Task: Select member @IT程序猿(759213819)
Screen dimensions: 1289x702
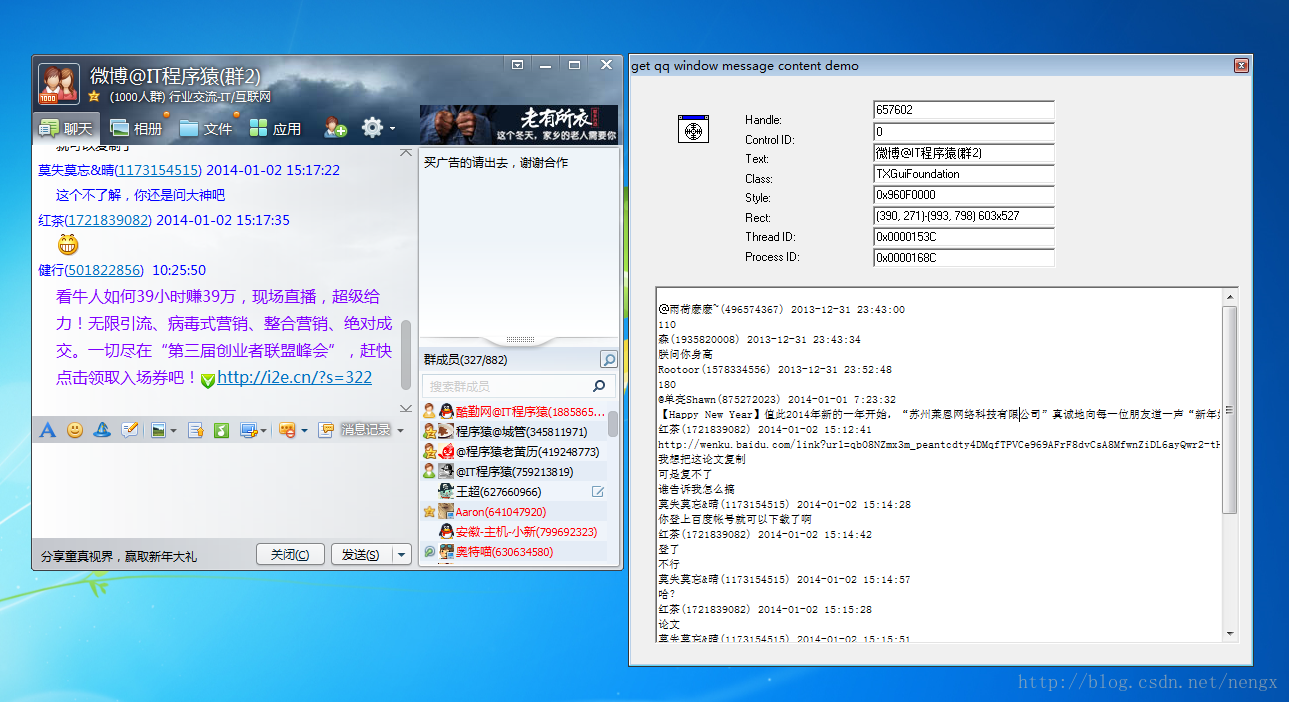Action: tap(514, 471)
